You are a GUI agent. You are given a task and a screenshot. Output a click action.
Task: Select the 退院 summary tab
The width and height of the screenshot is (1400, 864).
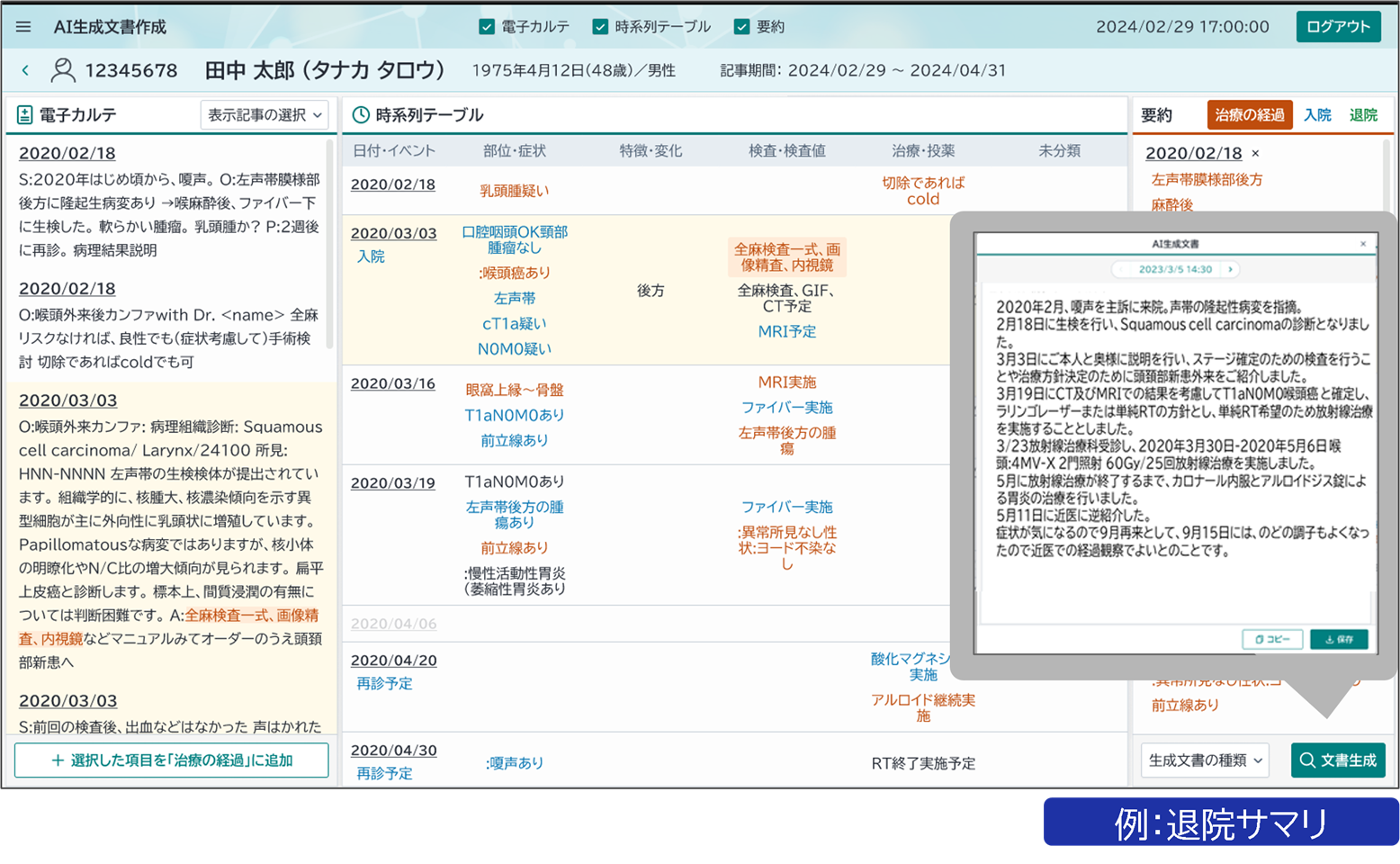coord(1363,115)
